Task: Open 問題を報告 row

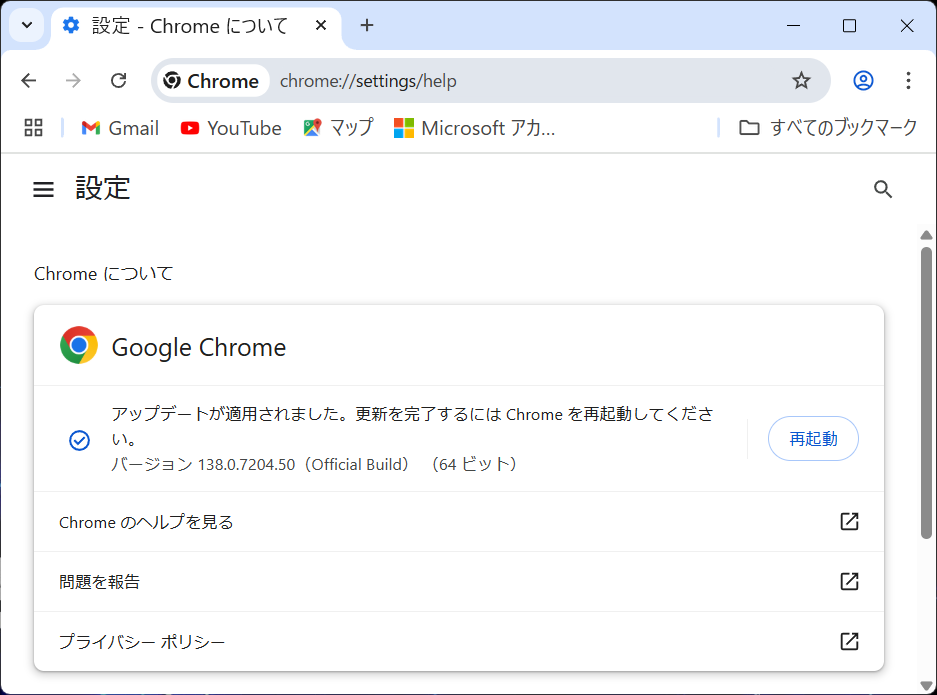Action: (x=459, y=581)
